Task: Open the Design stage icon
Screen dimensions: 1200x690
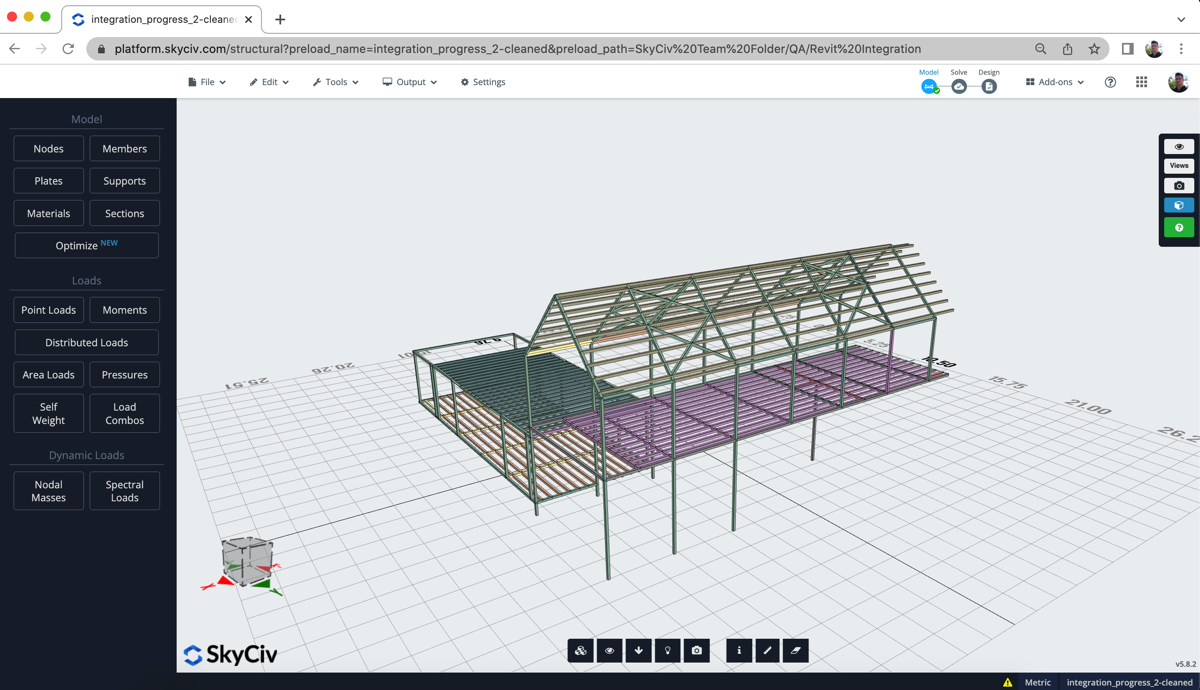Action: click(x=989, y=87)
